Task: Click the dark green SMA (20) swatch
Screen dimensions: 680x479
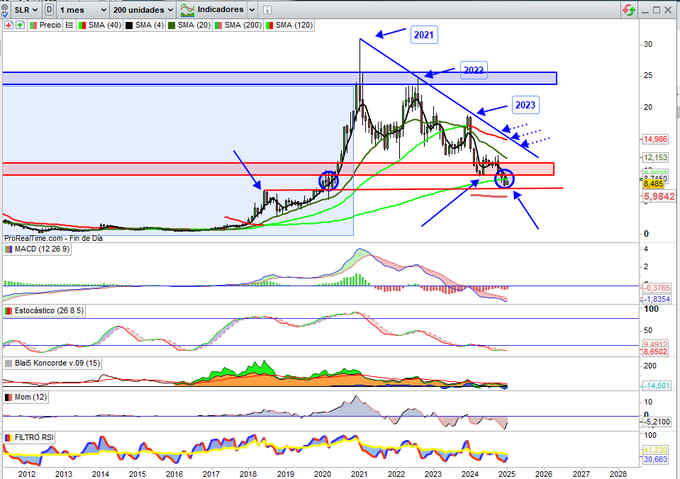Action: pyautogui.click(x=171, y=26)
